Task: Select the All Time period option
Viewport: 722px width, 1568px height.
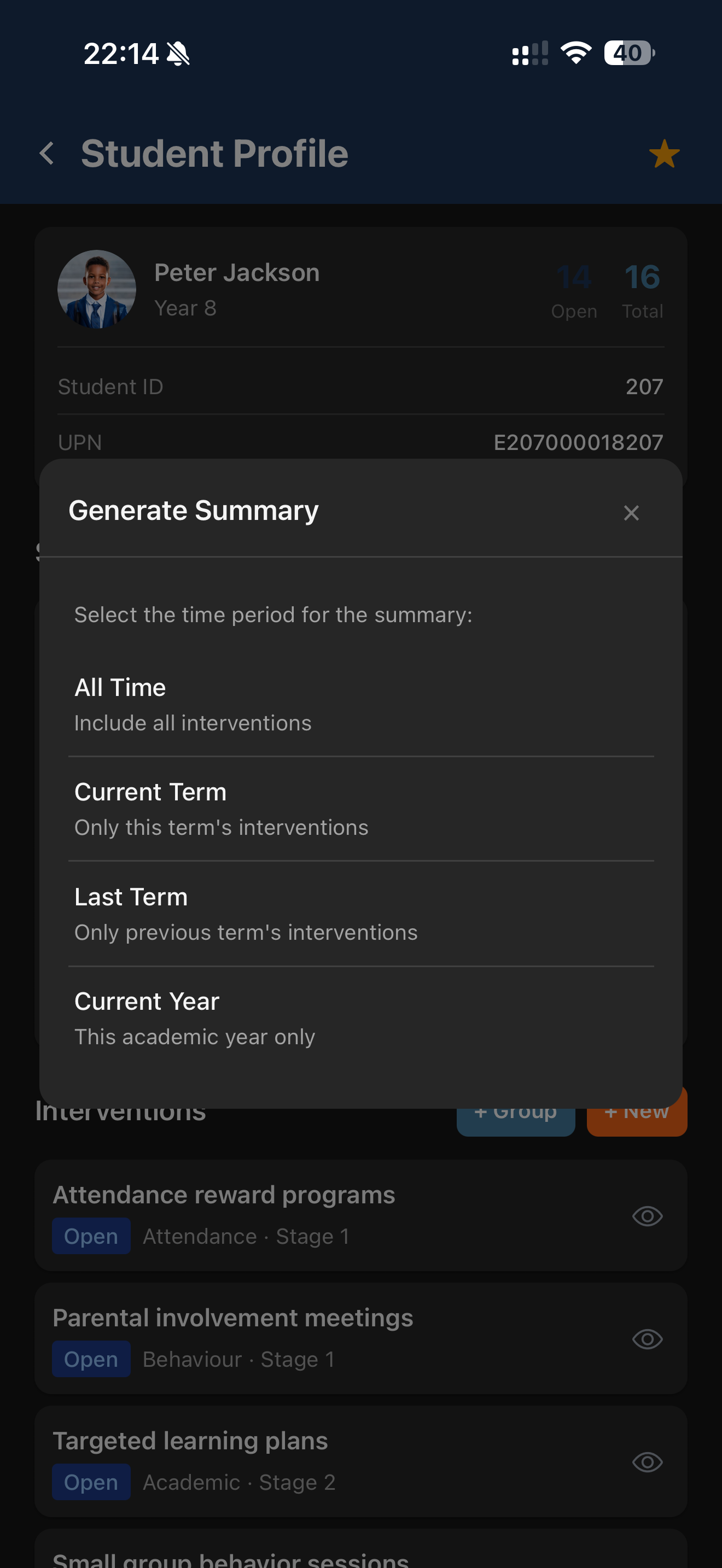Action: 360,704
